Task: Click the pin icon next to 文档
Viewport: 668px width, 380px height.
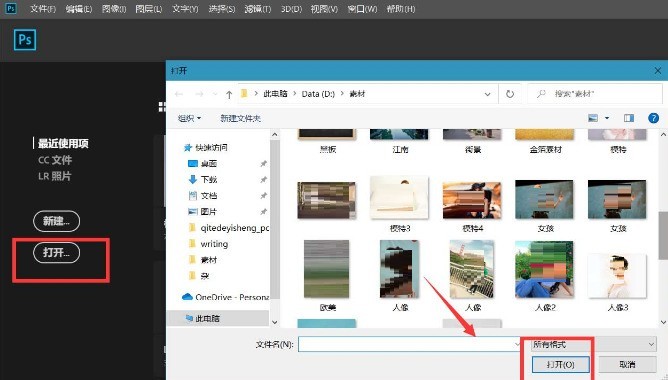Action: 263,196
